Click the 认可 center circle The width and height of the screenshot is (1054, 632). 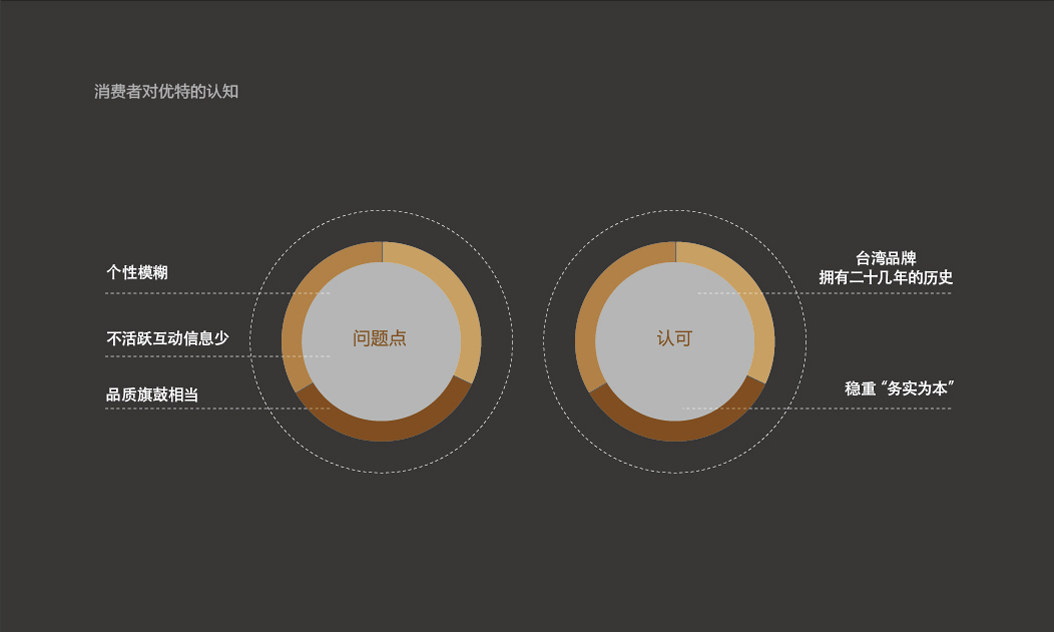pos(675,341)
